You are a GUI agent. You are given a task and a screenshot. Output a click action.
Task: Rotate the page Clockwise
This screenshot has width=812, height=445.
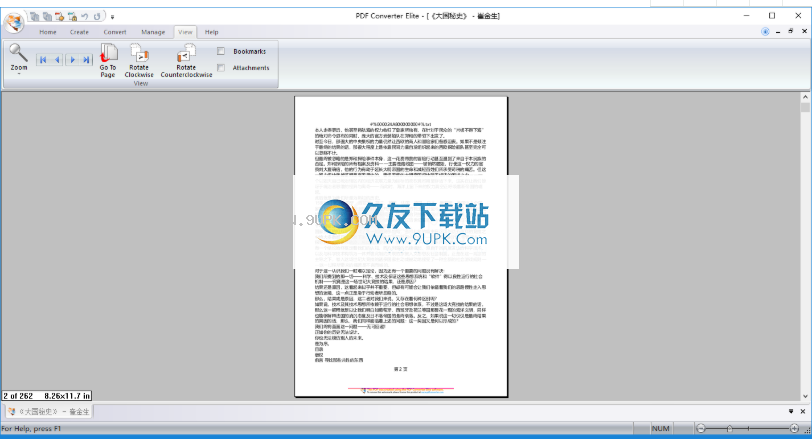point(139,61)
